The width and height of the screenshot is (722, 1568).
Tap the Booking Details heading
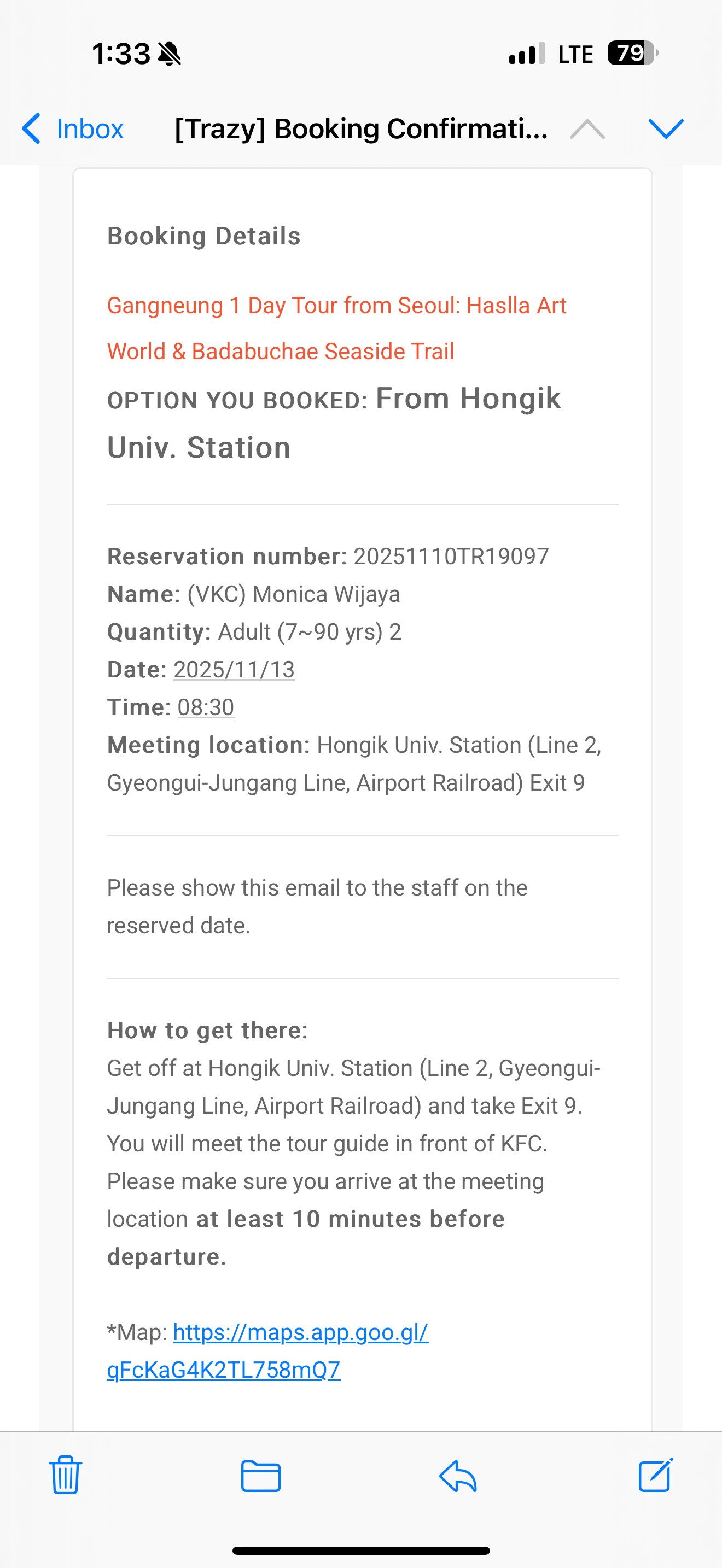pyautogui.click(x=204, y=236)
